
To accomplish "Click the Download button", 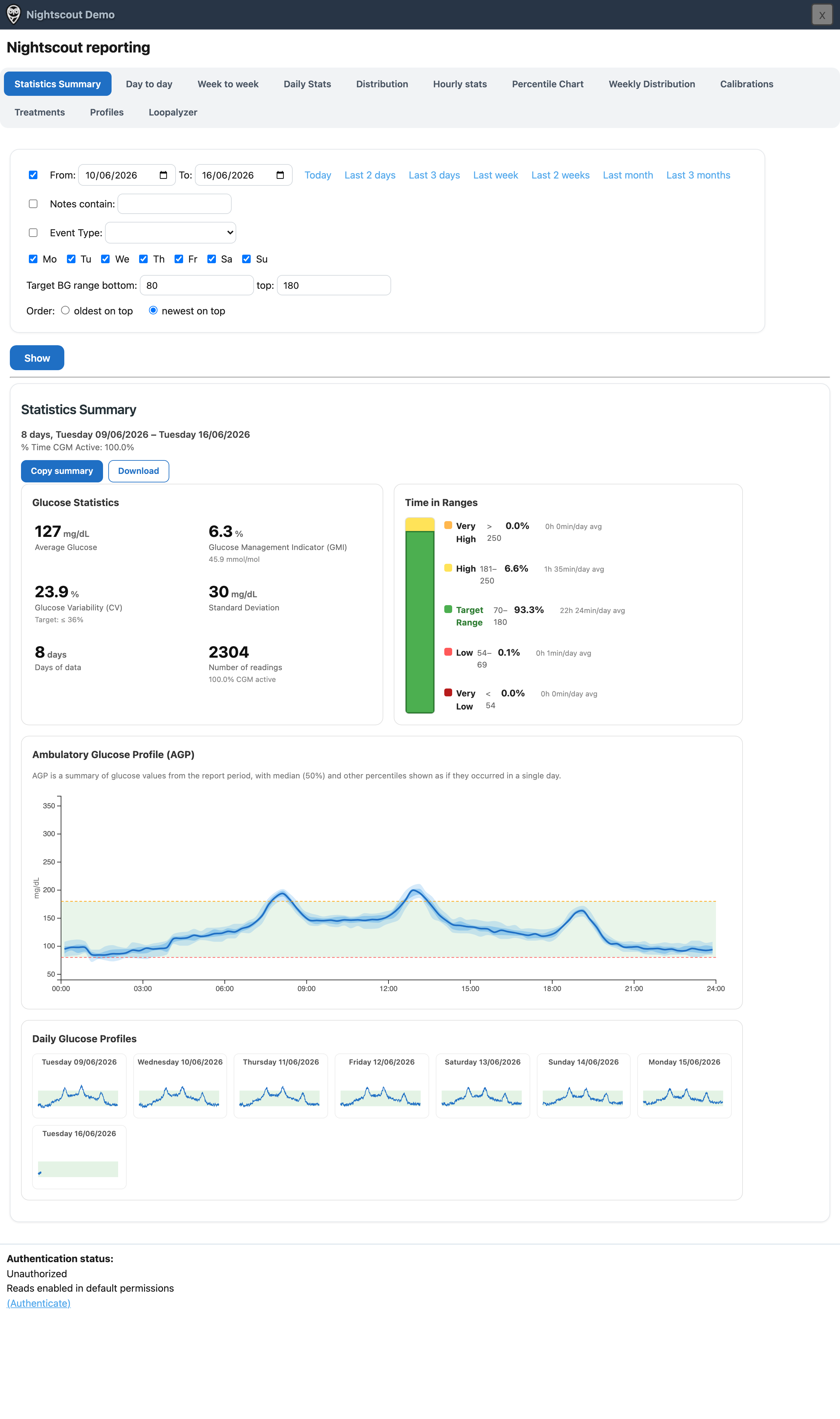I will tap(139, 471).
